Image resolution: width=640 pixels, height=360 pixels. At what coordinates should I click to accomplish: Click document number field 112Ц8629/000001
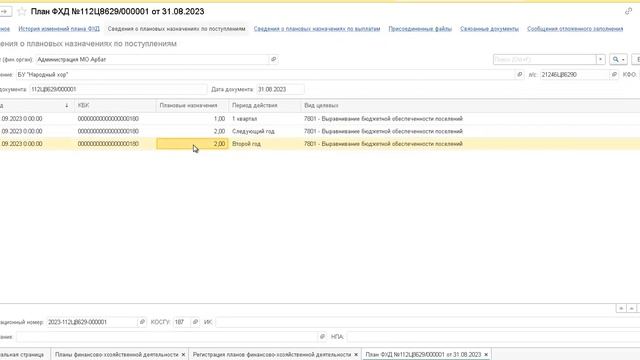point(118,89)
